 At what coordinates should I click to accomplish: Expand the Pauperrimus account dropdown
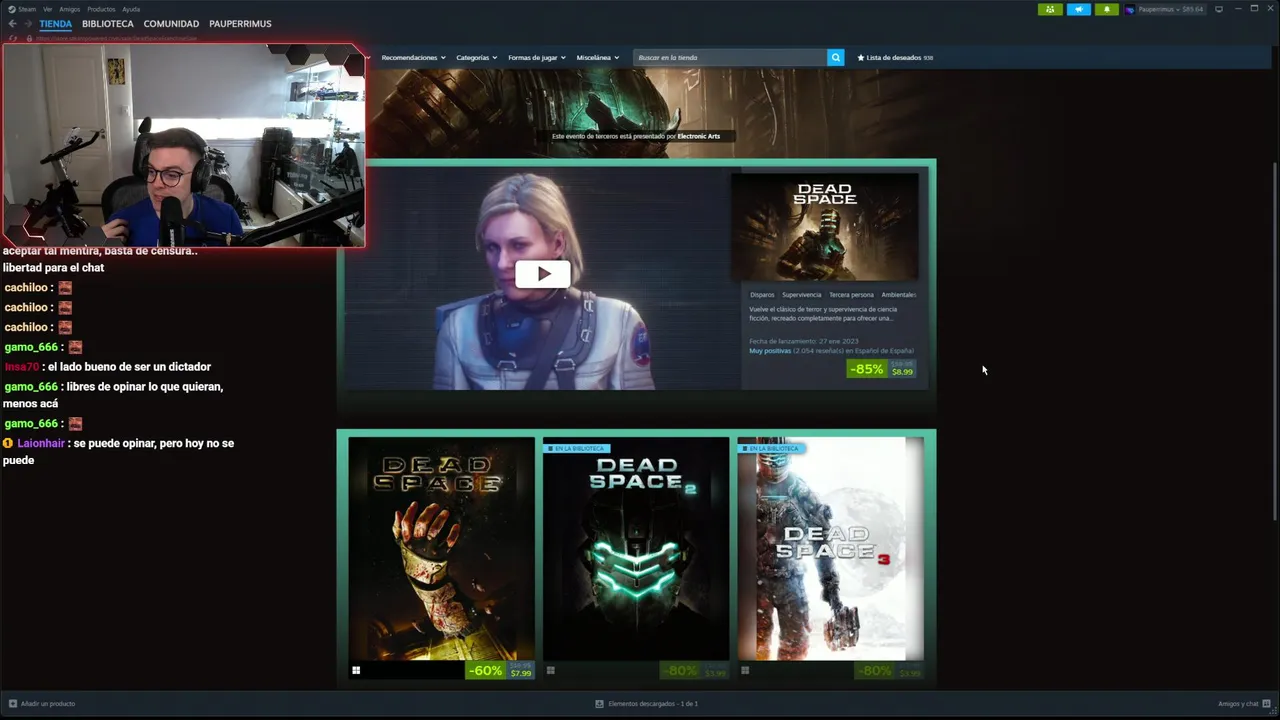click(1170, 9)
